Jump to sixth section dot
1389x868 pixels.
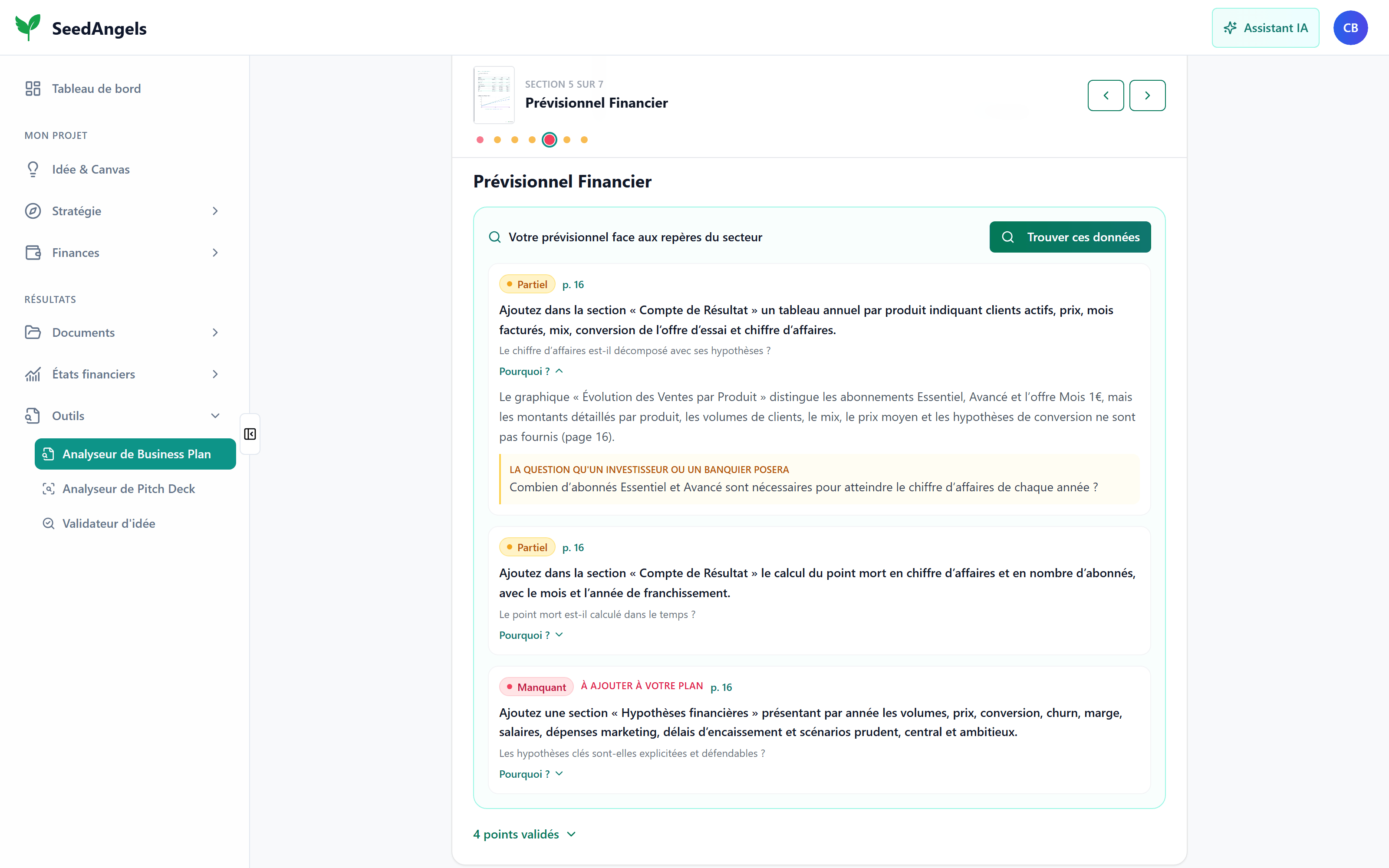pos(567,139)
